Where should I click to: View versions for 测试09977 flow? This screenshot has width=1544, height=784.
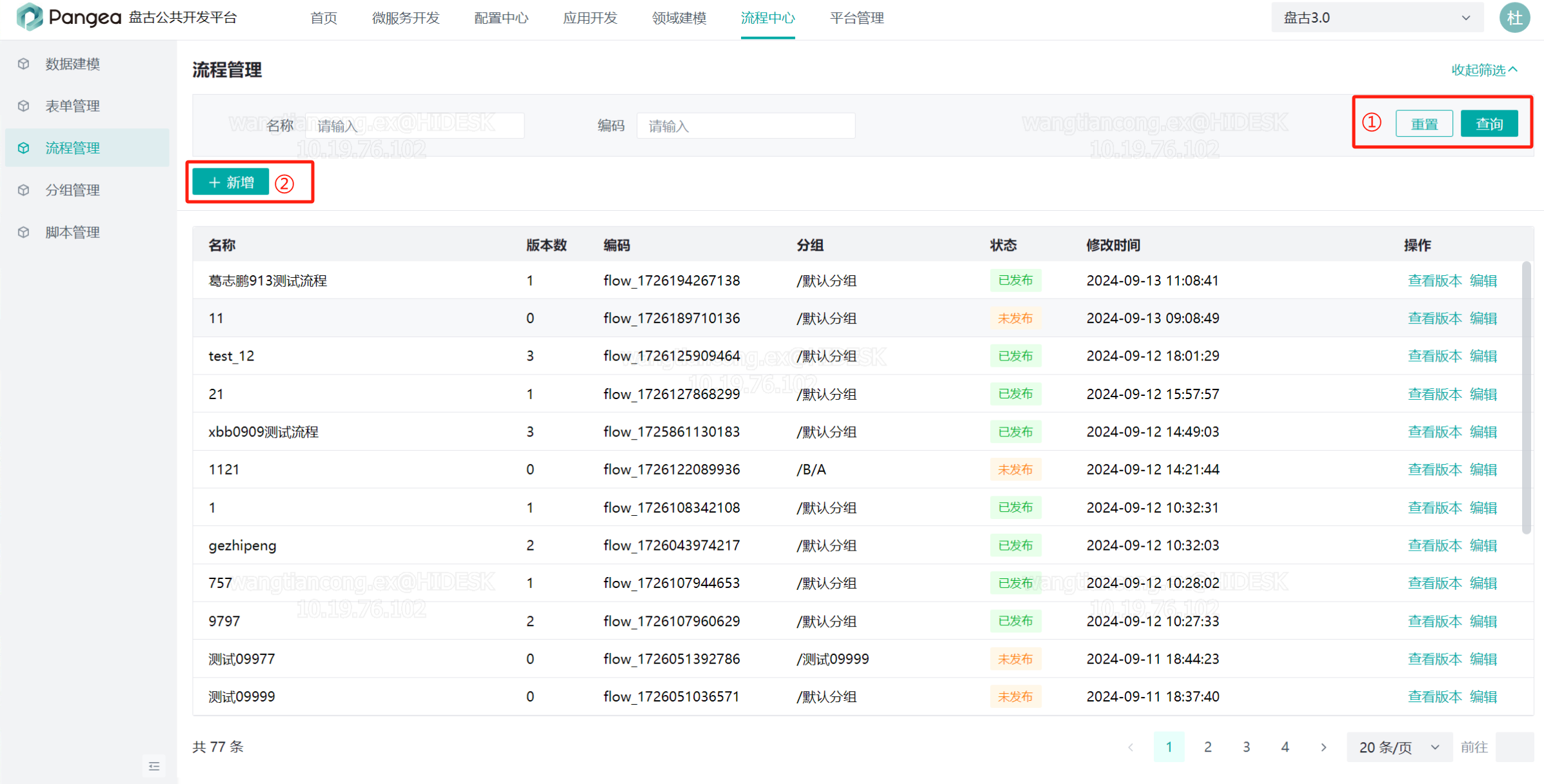pyautogui.click(x=1434, y=659)
